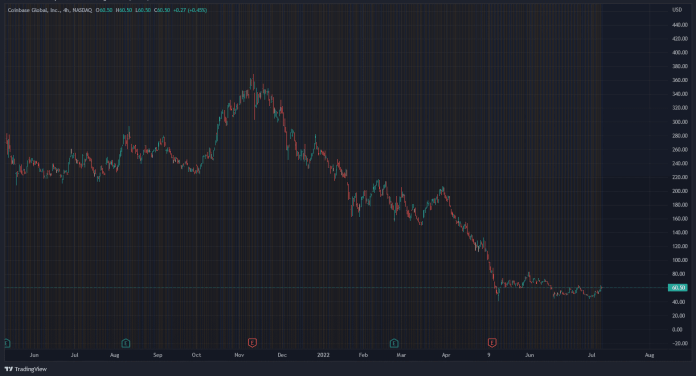This screenshot has width=696, height=376.
Task: Click the close value C60.50 in legend
Action: click(x=162, y=10)
